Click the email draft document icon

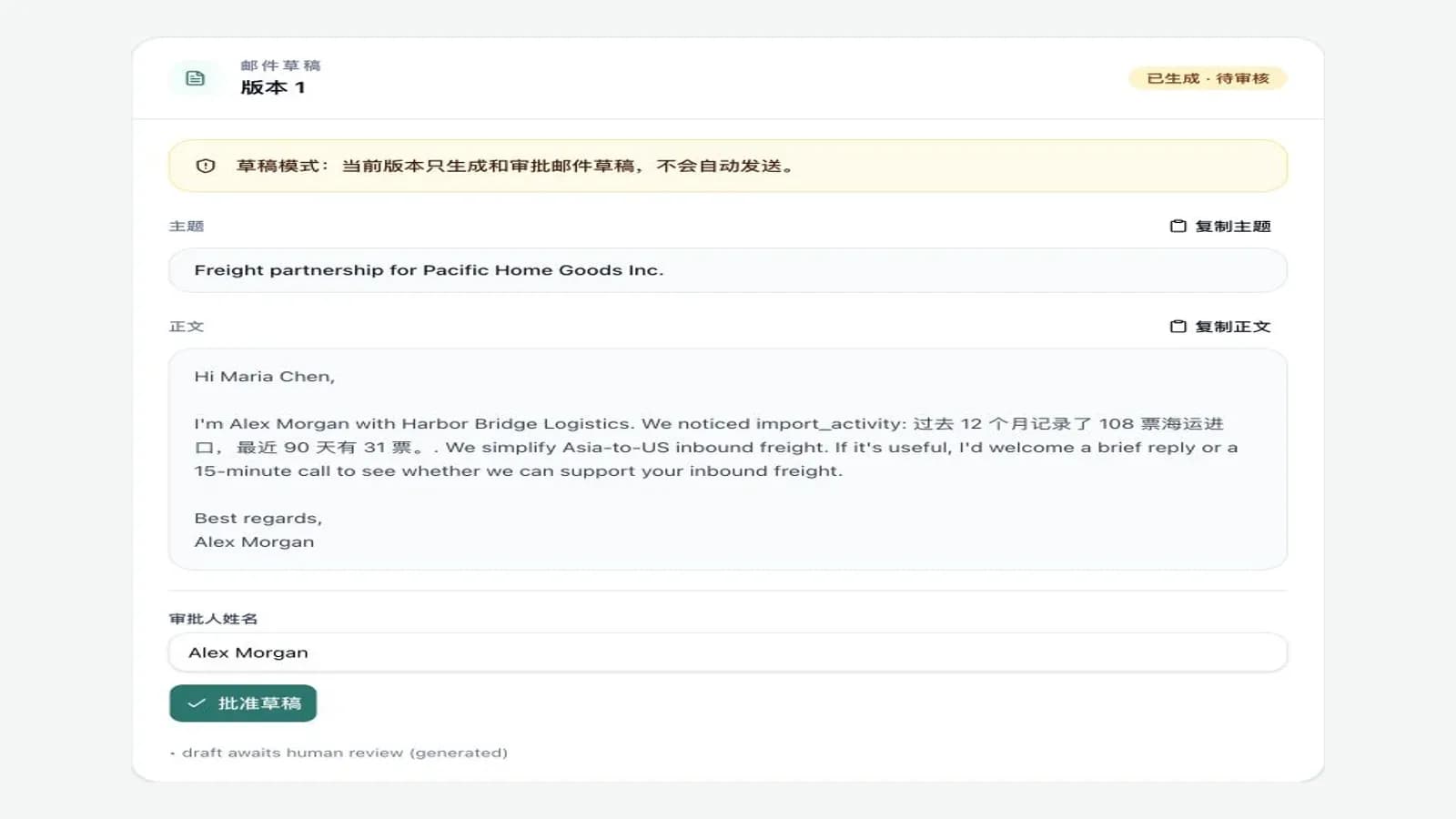click(195, 78)
